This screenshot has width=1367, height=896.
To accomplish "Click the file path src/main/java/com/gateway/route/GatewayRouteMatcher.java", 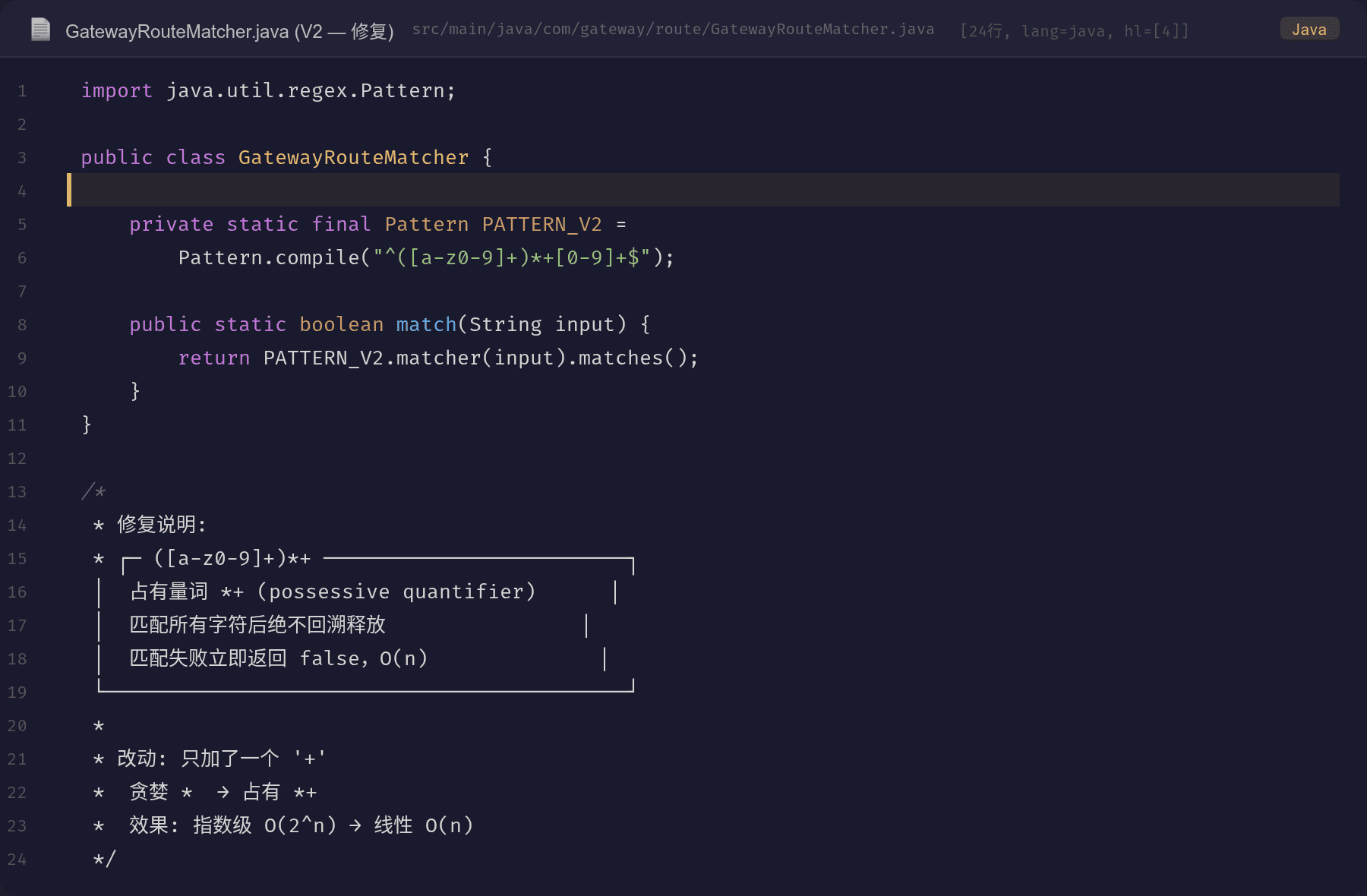I will pyautogui.click(x=673, y=30).
